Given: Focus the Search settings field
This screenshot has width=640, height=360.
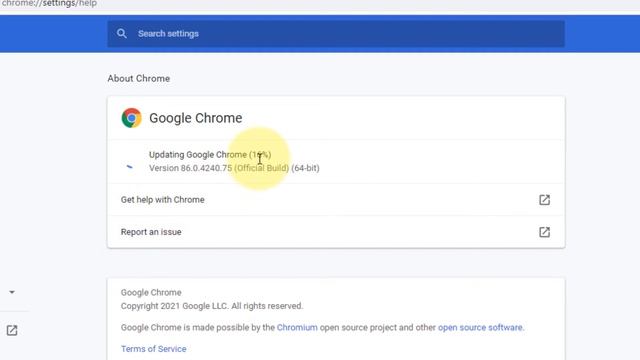Looking at the screenshot, I should [336, 33].
